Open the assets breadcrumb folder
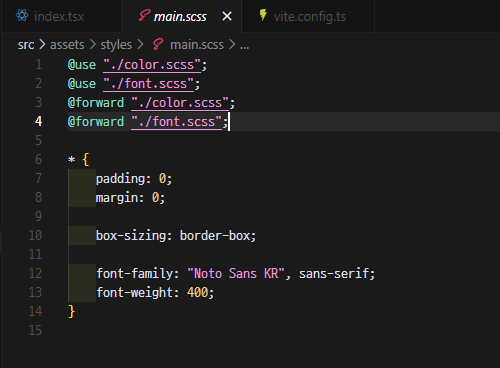 pos(67,45)
